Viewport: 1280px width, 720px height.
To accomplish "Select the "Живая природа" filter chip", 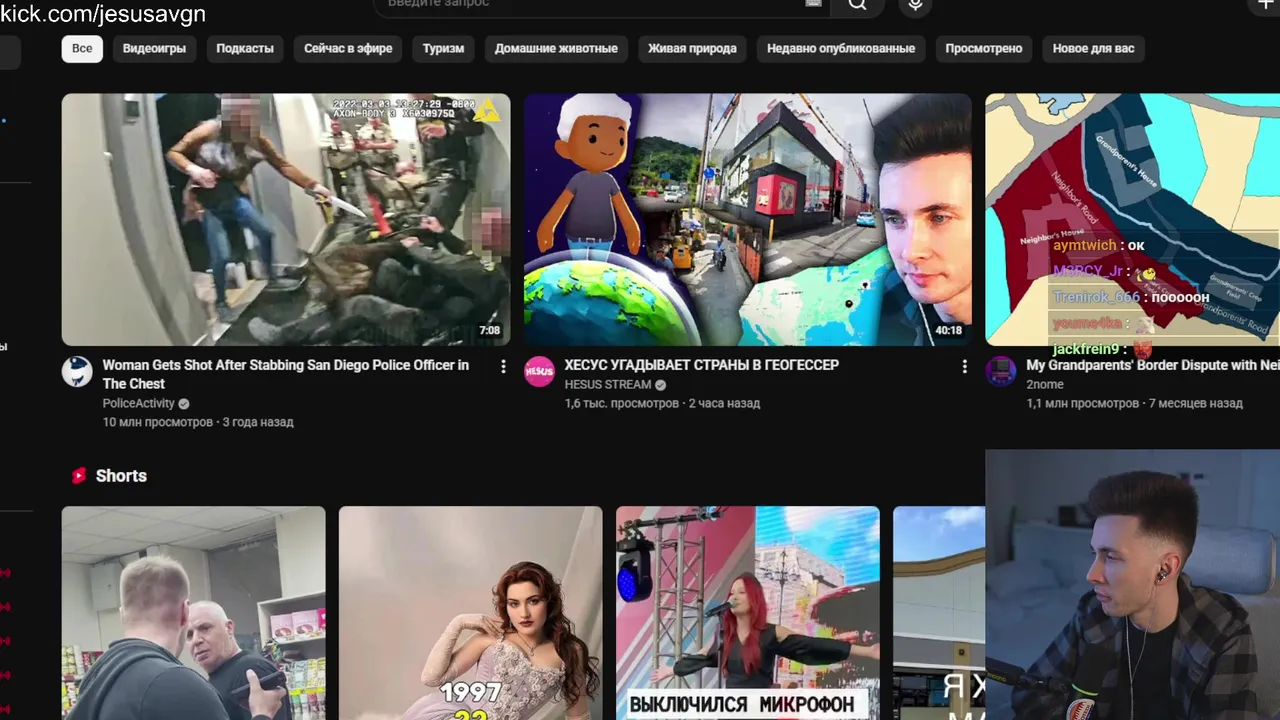I will [x=692, y=48].
